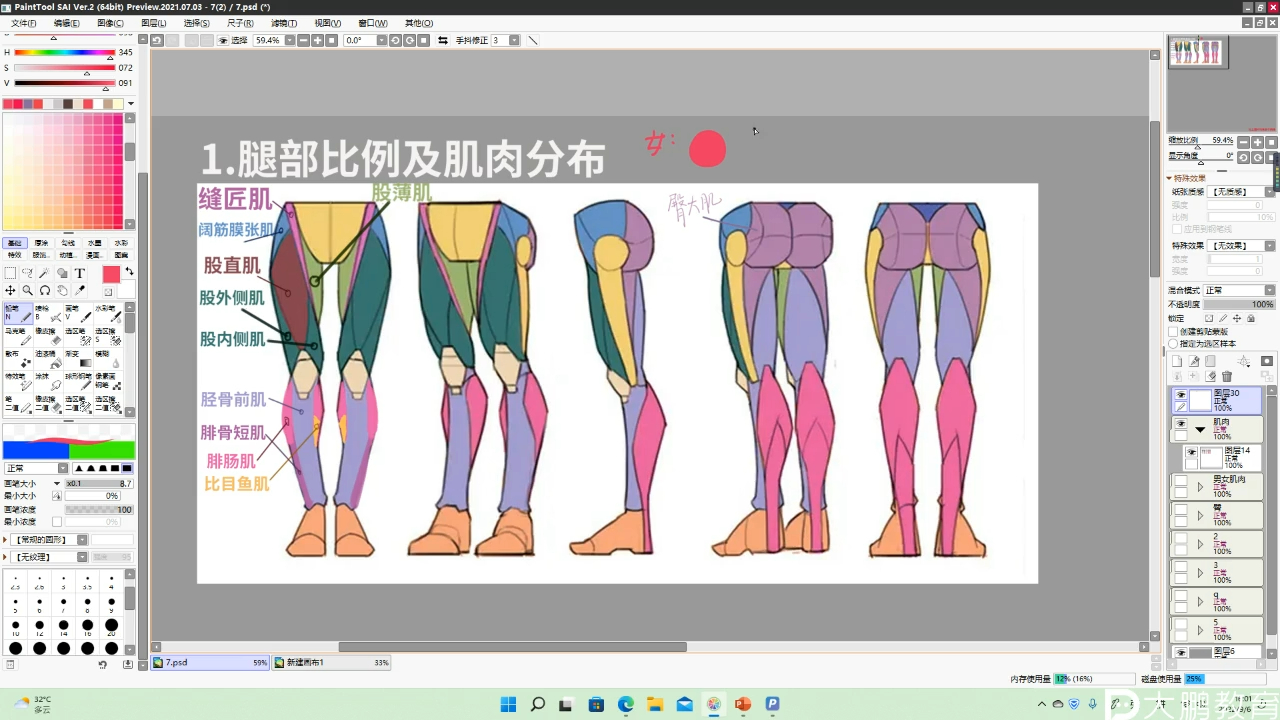Expand layer folder 3

pos(1200,573)
